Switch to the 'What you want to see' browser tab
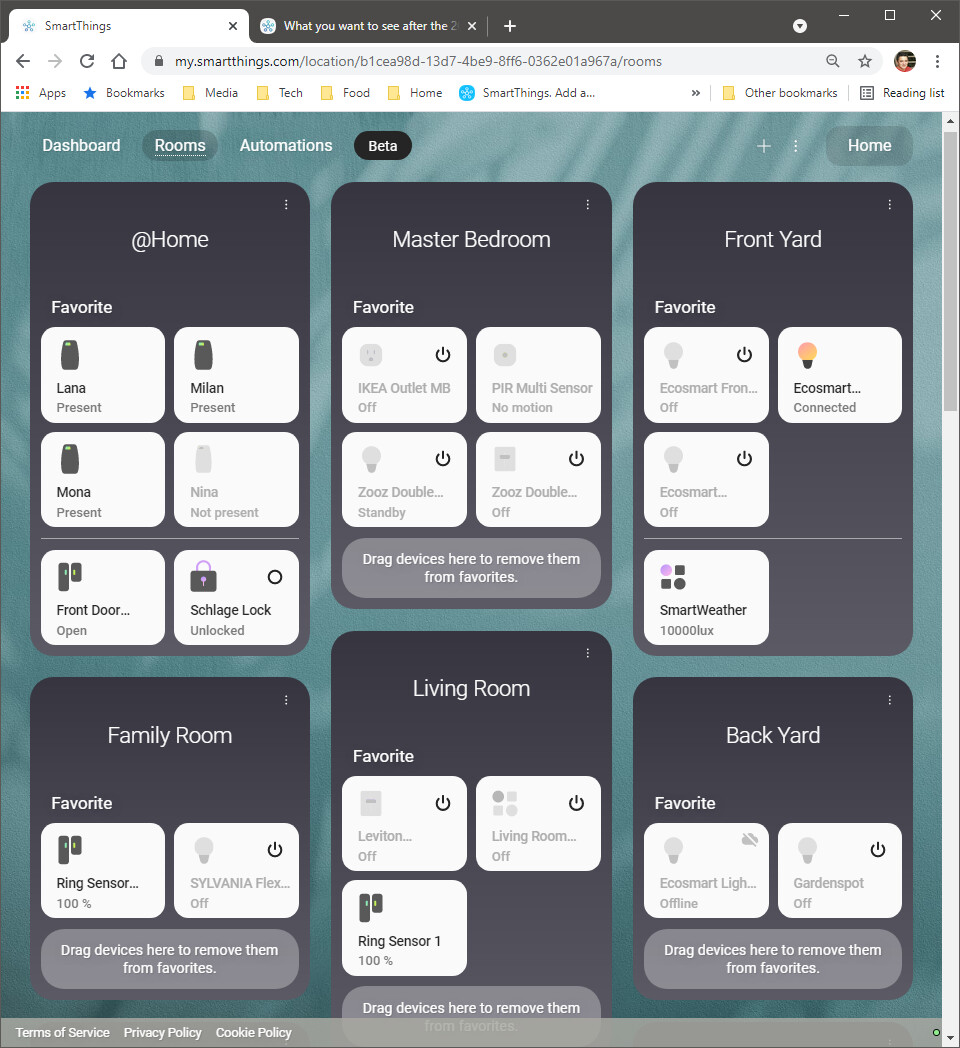Viewport: 960px width, 1048px height. tap(368, 26)
